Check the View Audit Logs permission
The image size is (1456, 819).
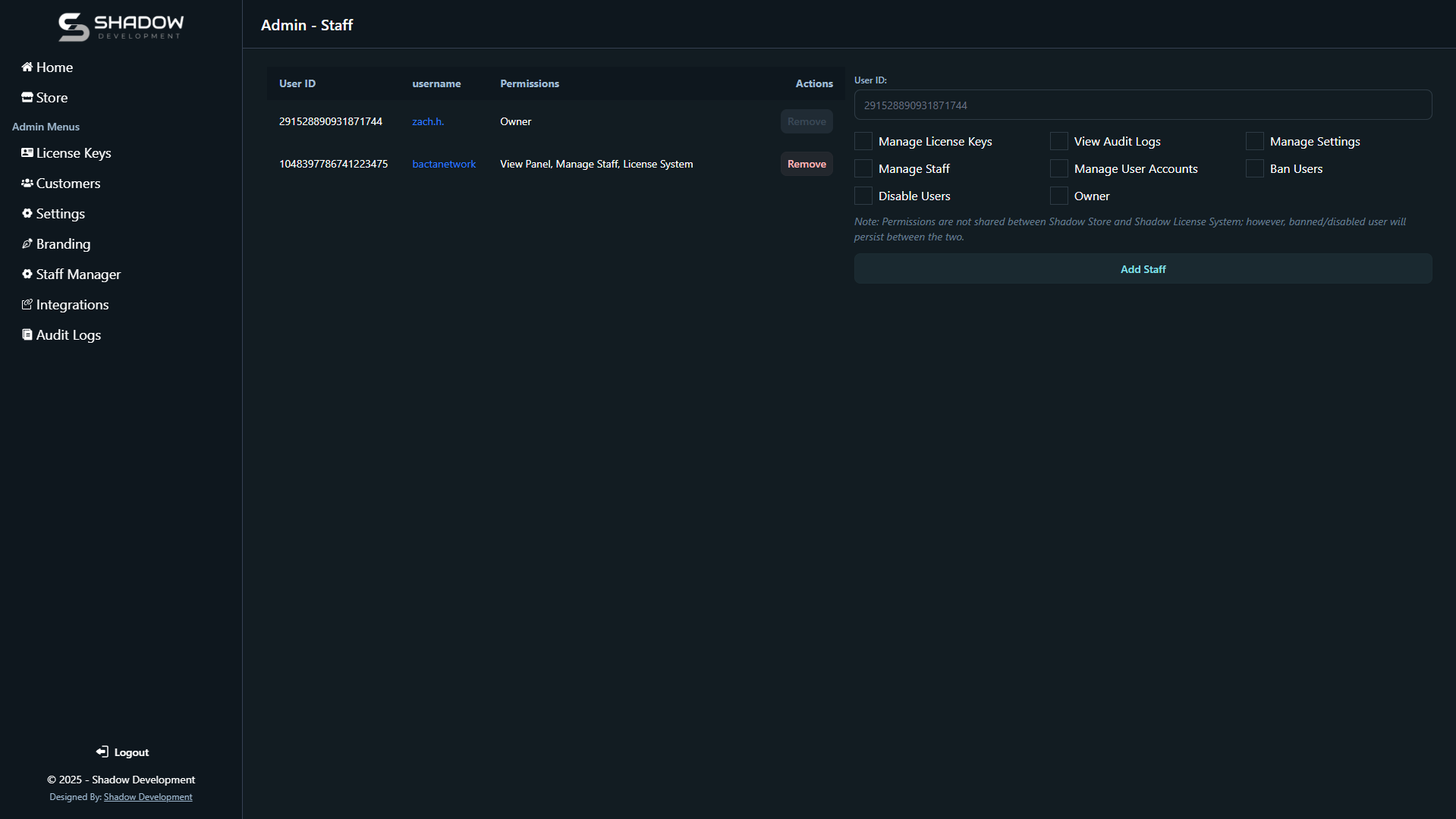(x=1059, y=141)
